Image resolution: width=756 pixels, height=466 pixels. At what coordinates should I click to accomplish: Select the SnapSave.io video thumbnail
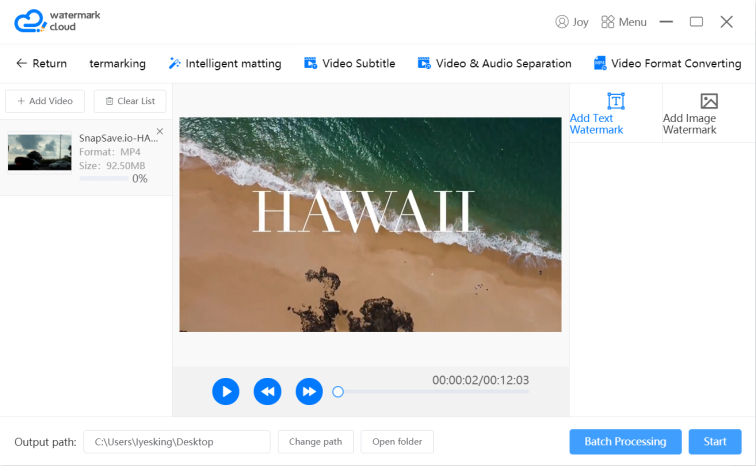pos(40,151)
